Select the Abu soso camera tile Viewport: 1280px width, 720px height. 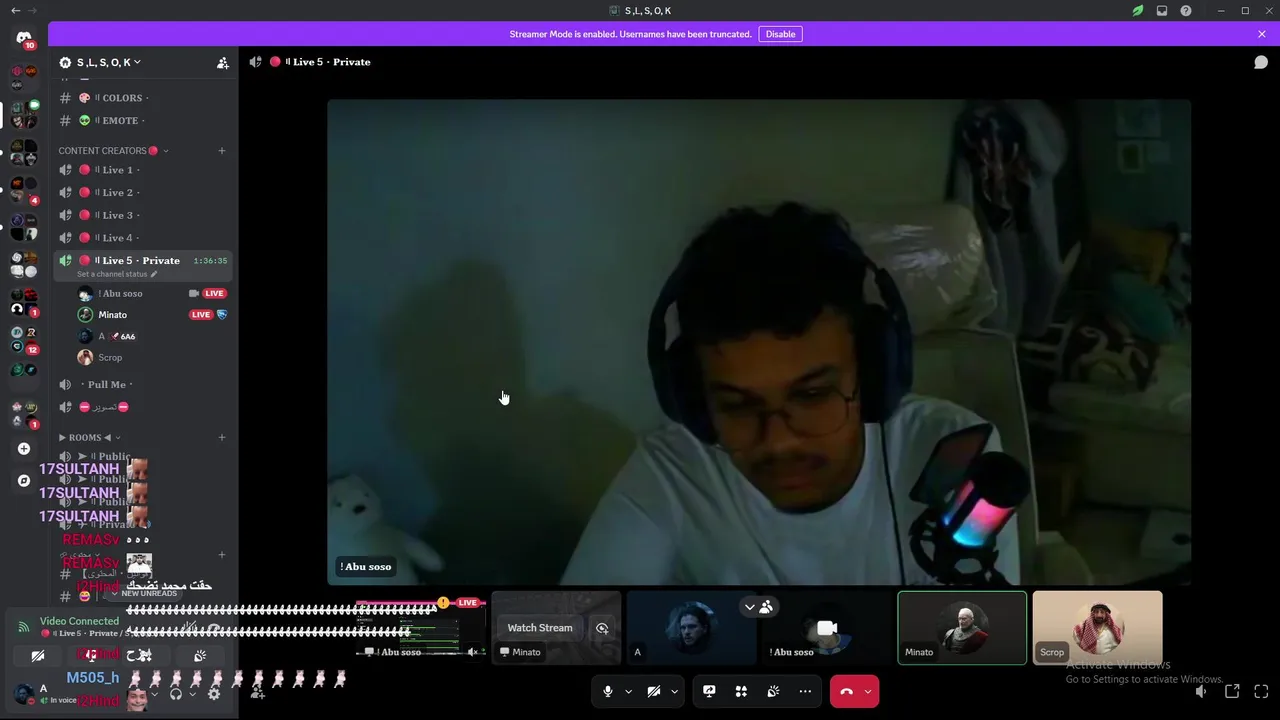tap(826, 628)
